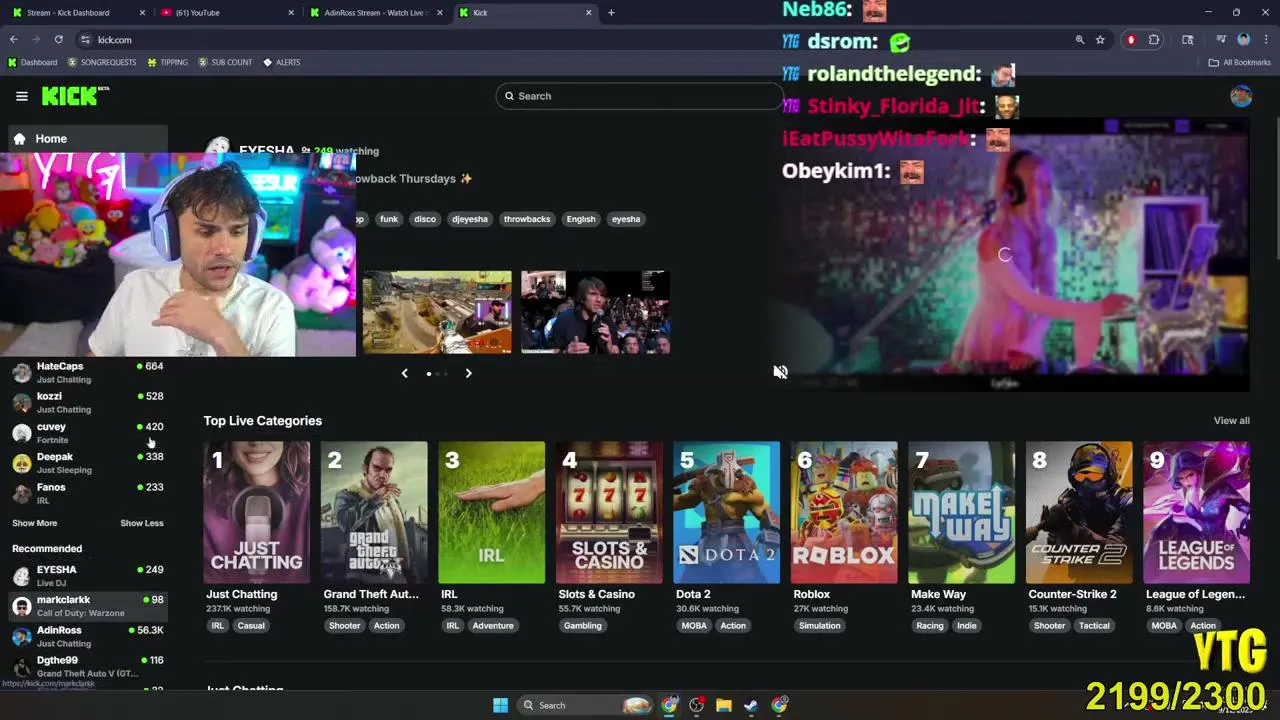
Task: Select the funk tag
Action: coord(389,219)
